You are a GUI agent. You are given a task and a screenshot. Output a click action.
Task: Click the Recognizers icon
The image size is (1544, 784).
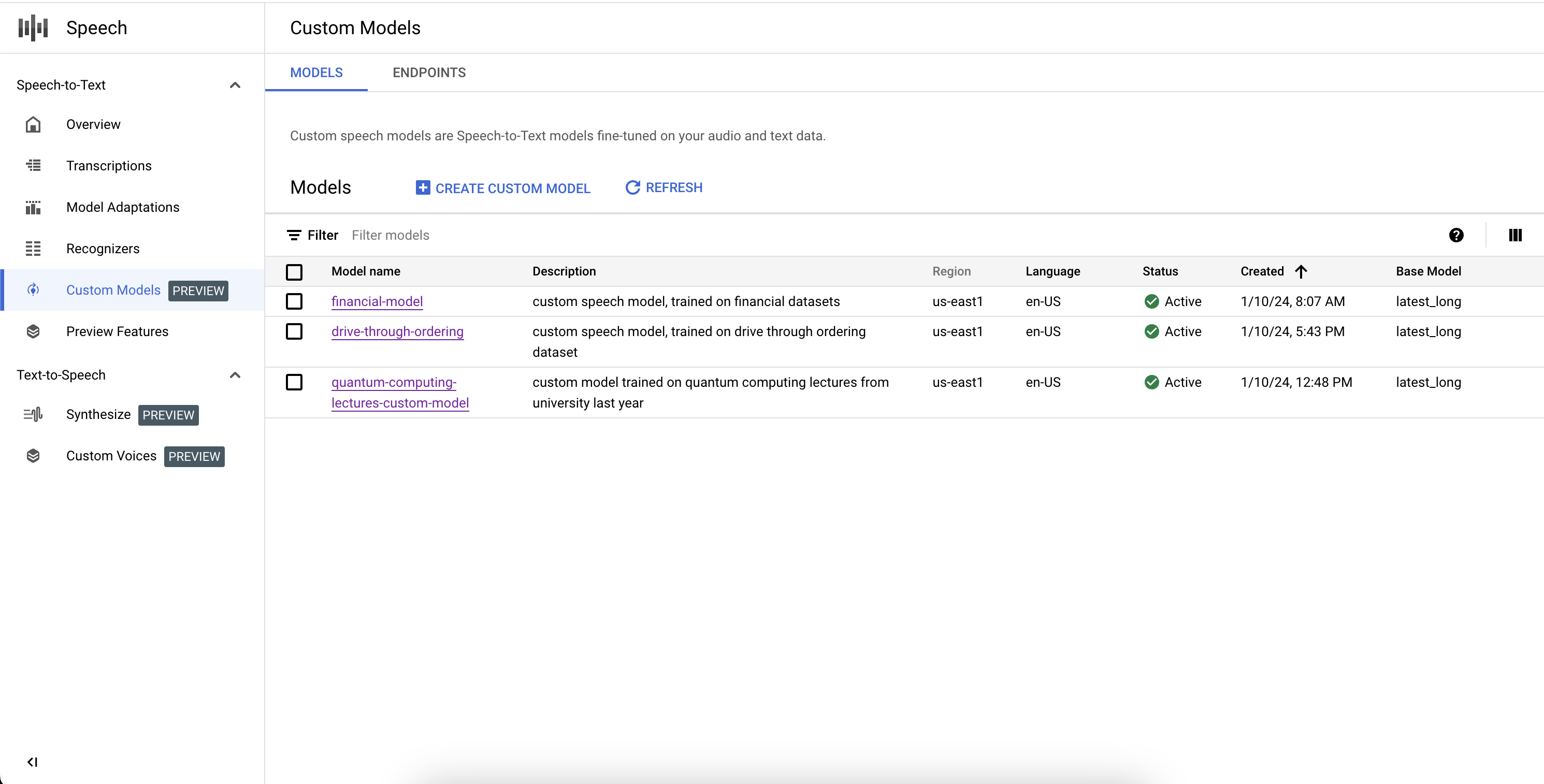click(34, 248)
